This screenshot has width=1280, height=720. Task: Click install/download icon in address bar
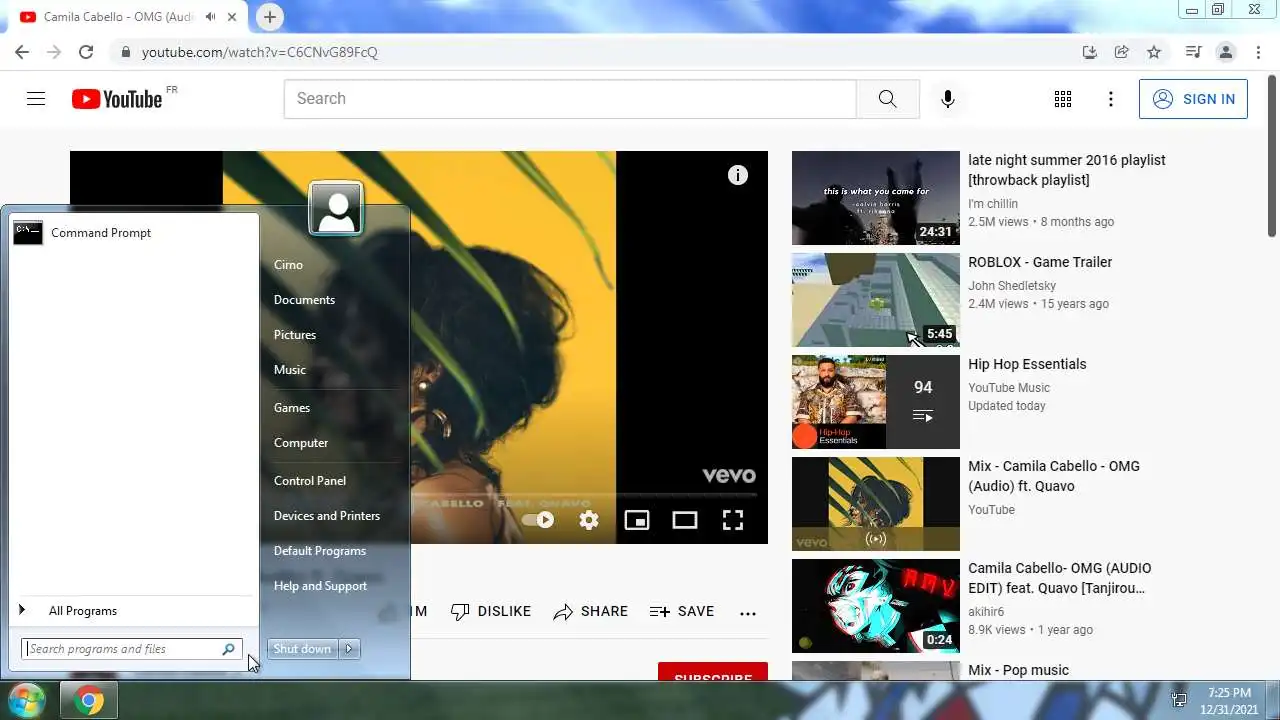(x=1090, y=52)
